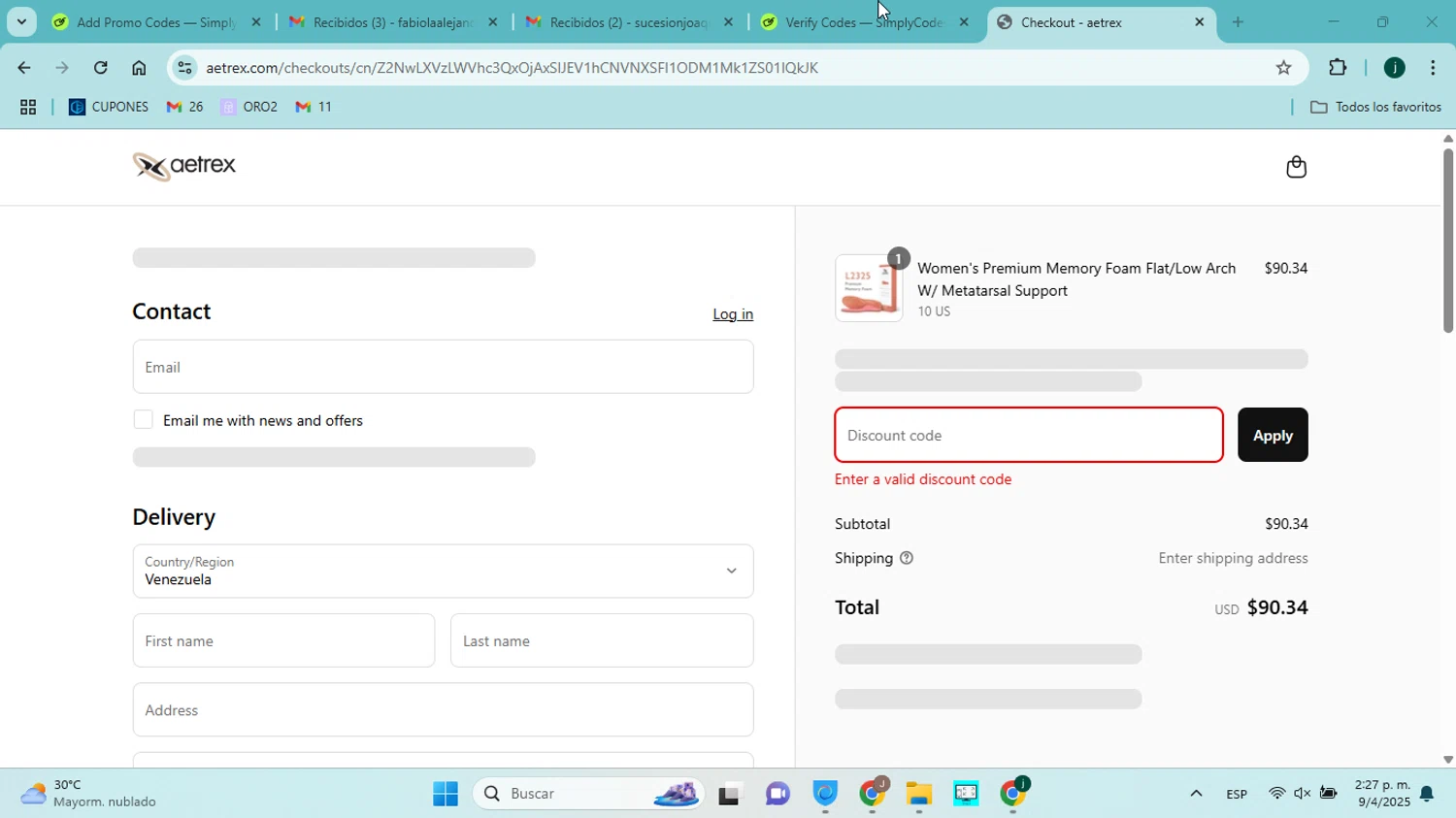Click the Log in link
Image resolution: width=1456 pixels, height=818 pixels.
(733, 314)
